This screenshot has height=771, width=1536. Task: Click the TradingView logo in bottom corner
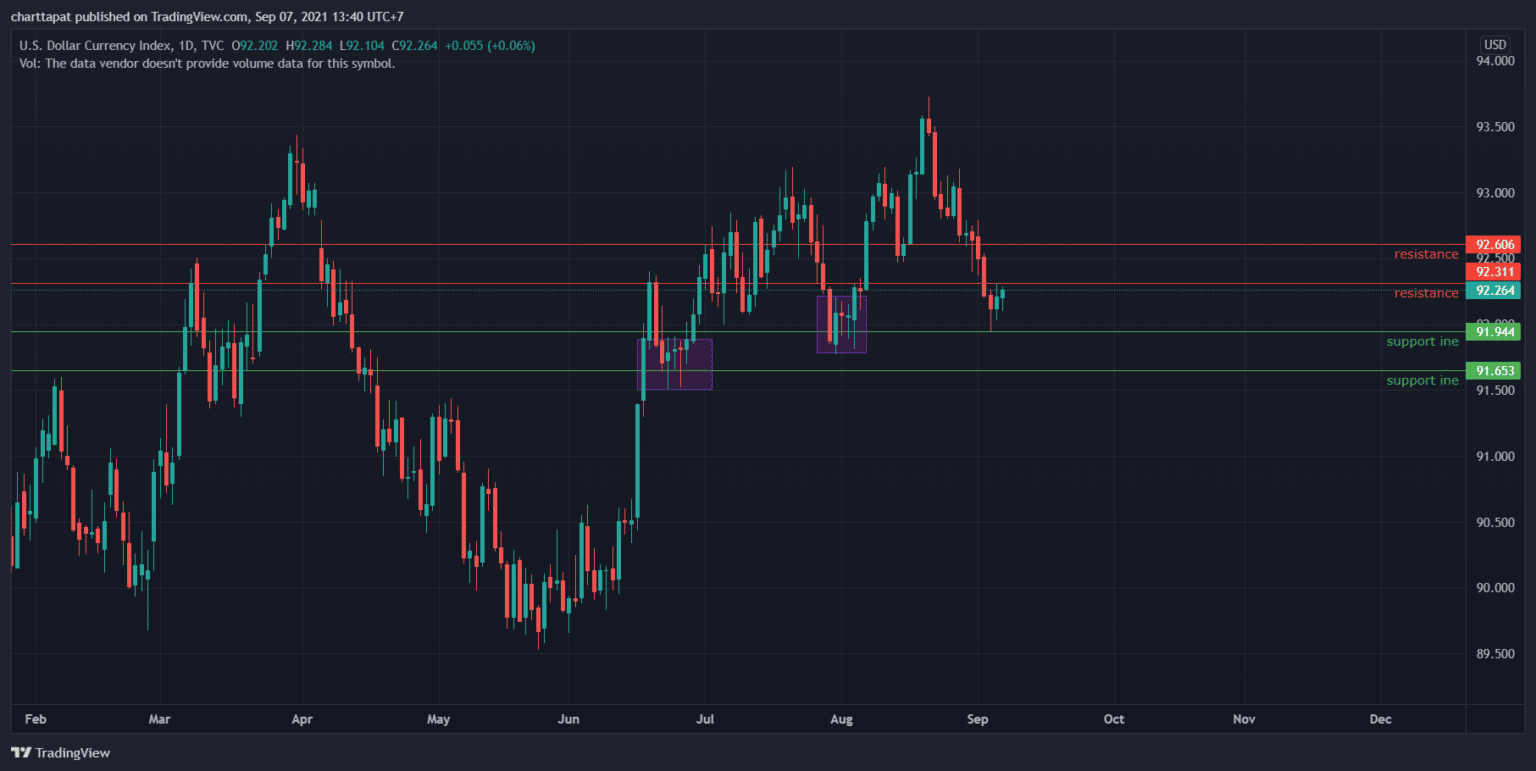[60, 752]
